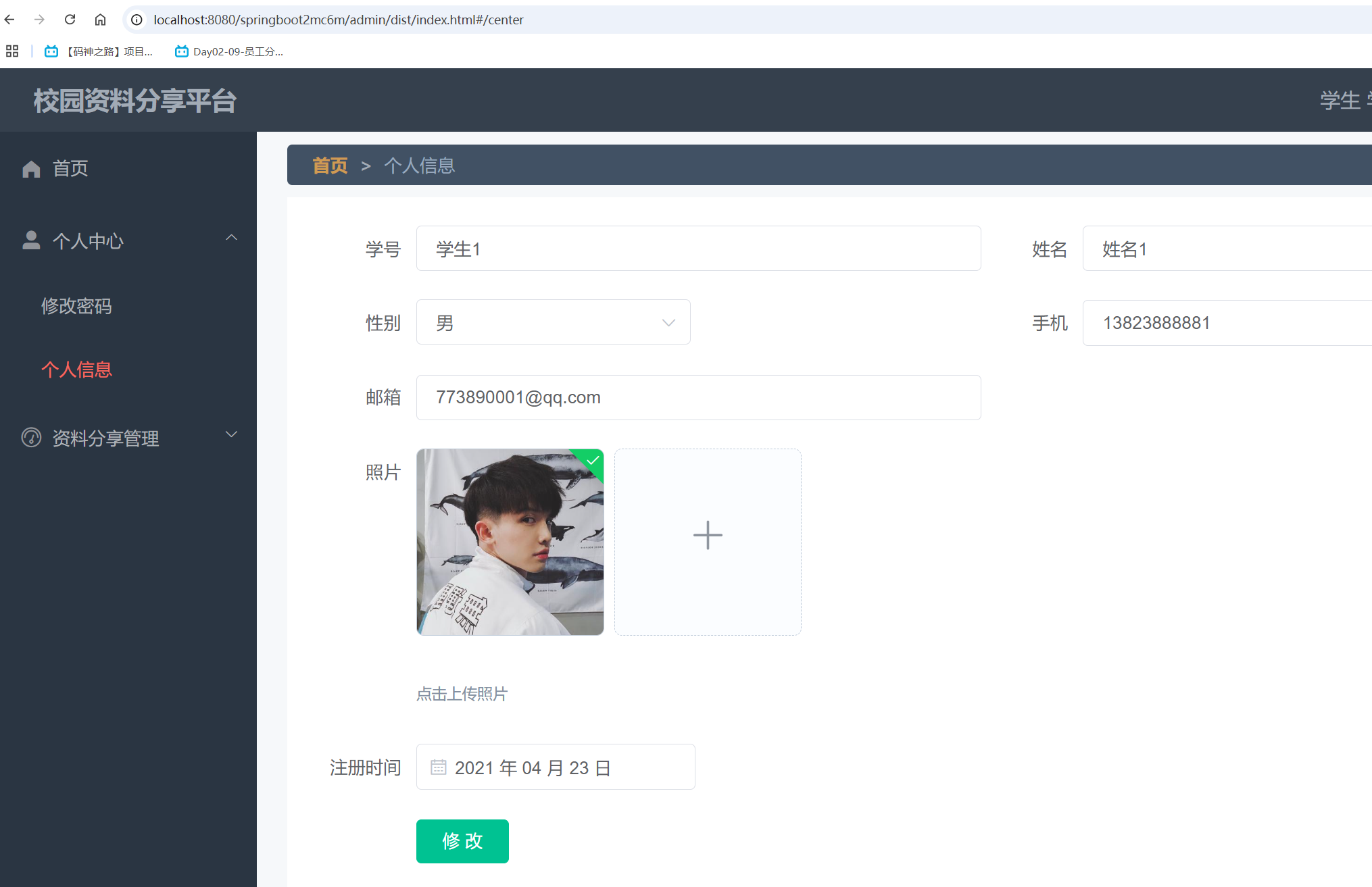
Task: Click the home icon in sidebar
Action: [30, 169]
